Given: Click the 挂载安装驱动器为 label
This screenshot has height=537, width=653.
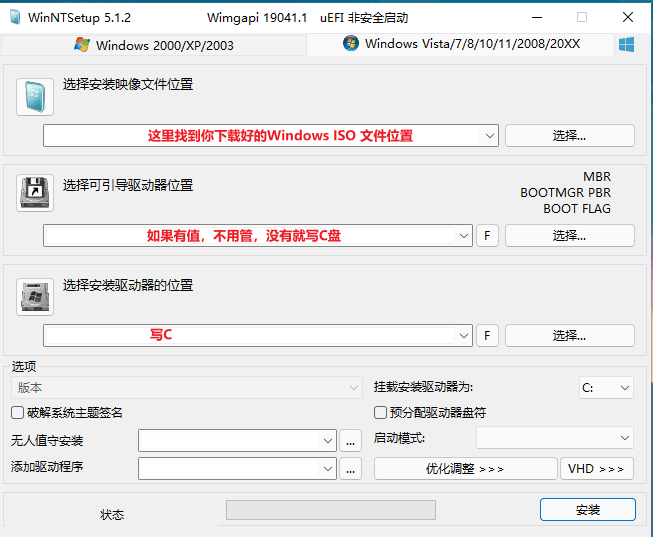Looking at the screenshot, I should [423, 387].
